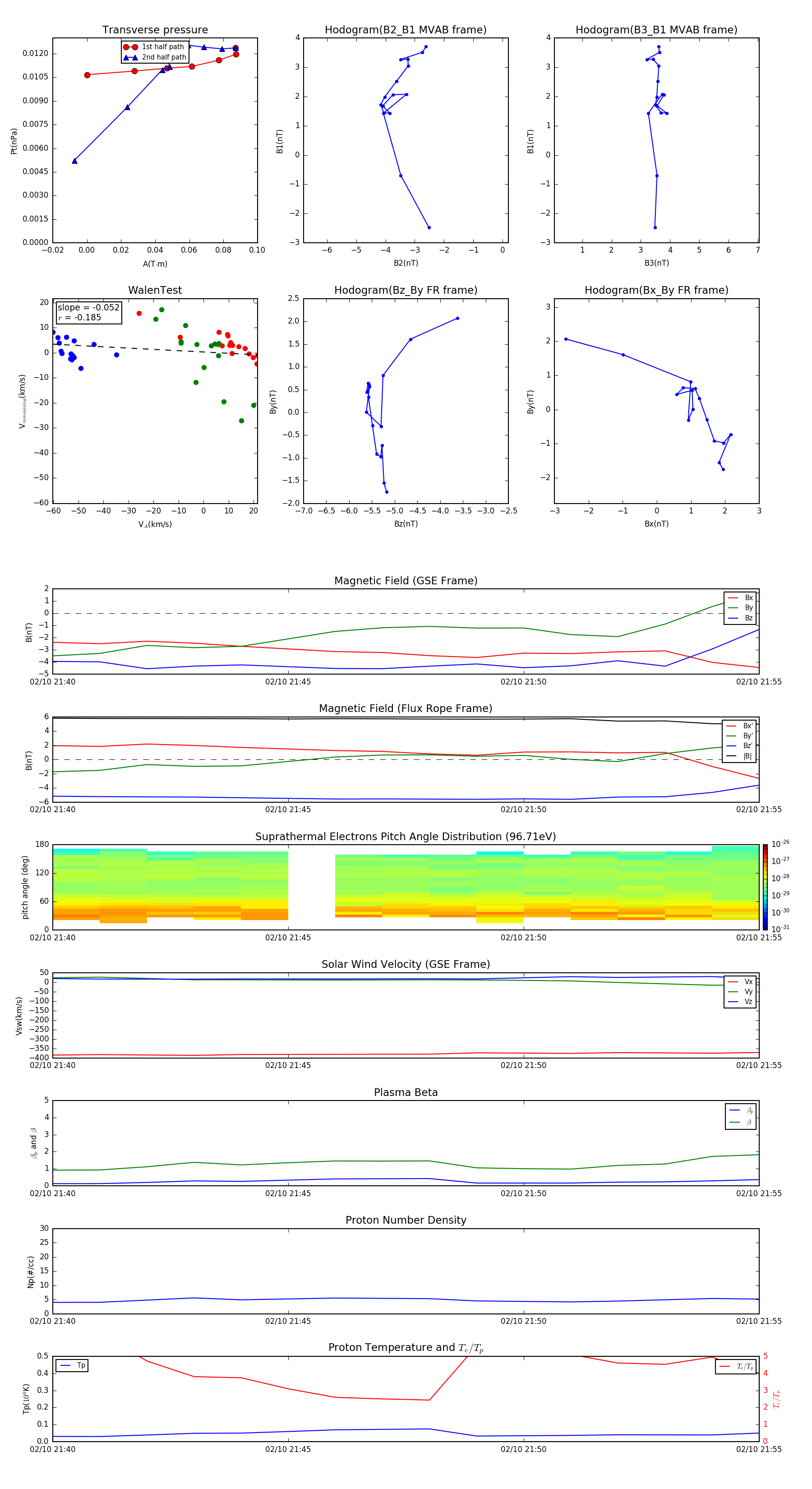The width and height of the screenshot is (812, 1489).
Task: Click the dashed regression line in the WalenTest plot
Action: (155, 349)
